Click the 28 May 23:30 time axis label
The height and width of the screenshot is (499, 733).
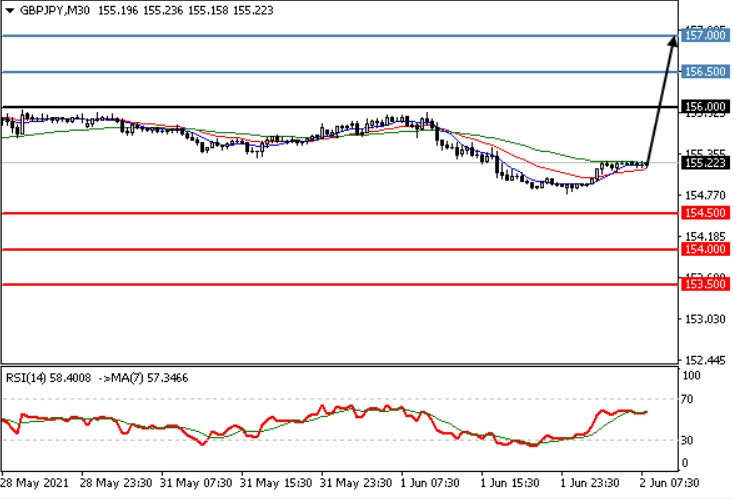point(116,483)
